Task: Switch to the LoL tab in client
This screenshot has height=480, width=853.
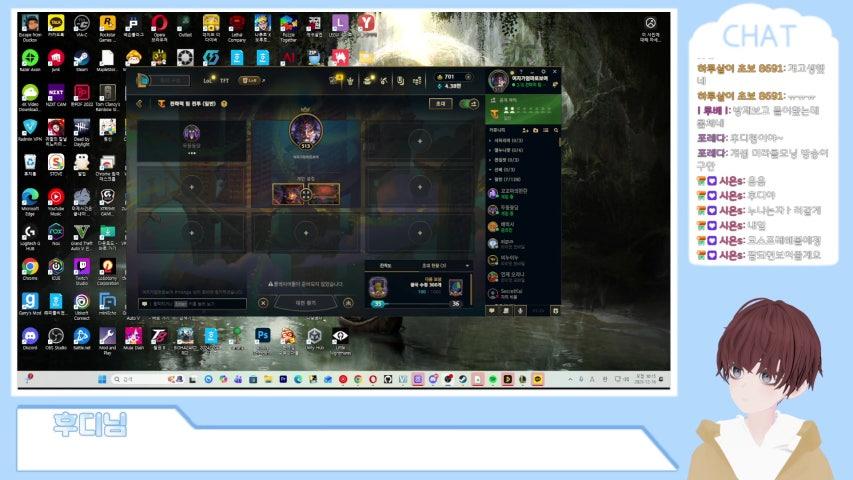Action: point(208,81)
